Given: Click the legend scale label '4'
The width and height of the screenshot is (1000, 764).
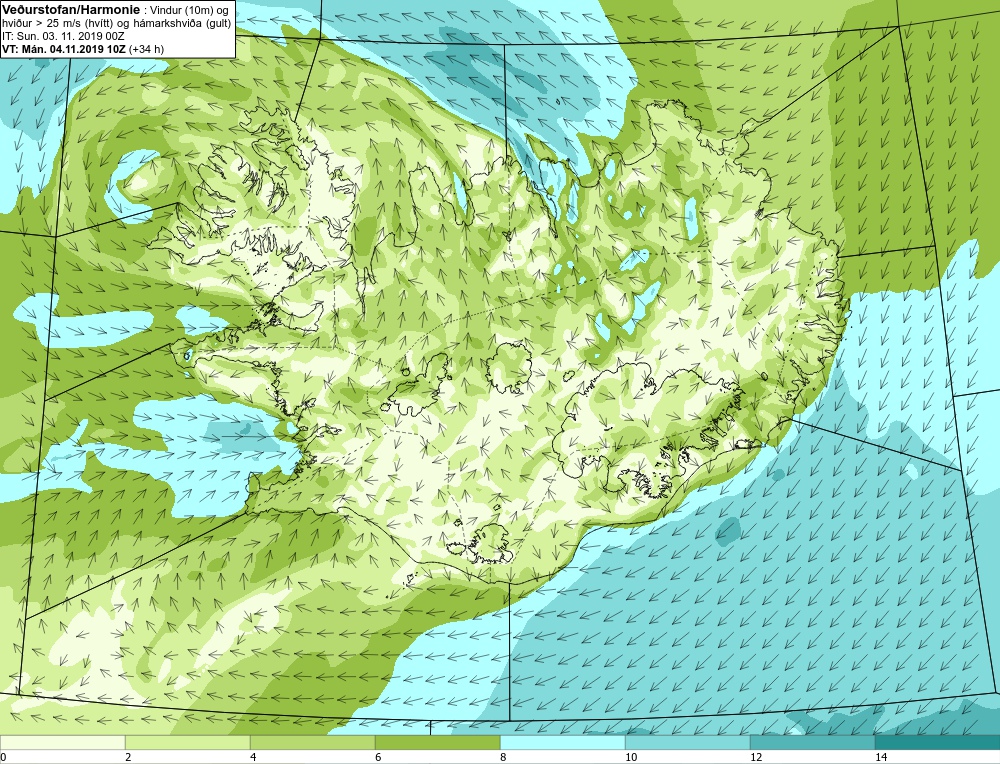Looking at the screenshot, I should coord(253,758).
